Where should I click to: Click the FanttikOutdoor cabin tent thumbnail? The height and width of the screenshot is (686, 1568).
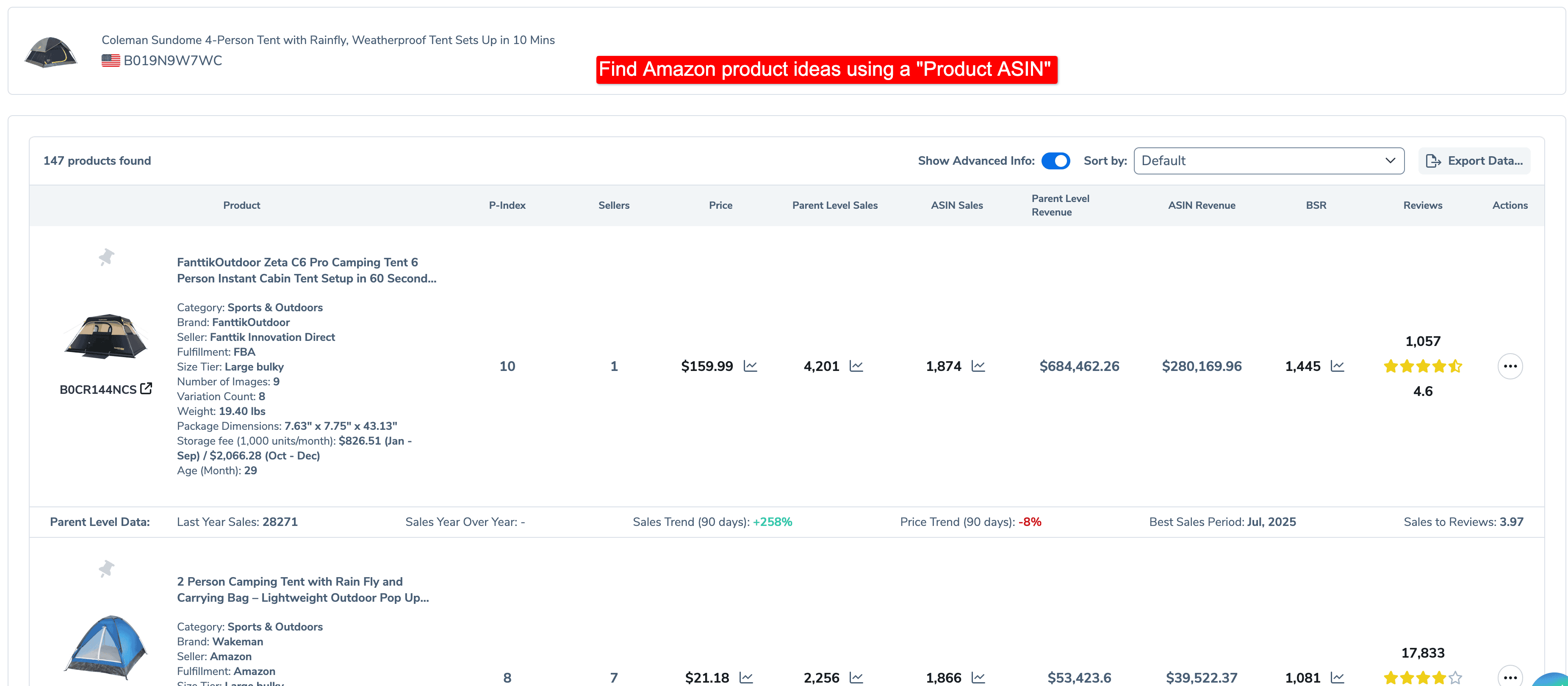tap(106, 336)
